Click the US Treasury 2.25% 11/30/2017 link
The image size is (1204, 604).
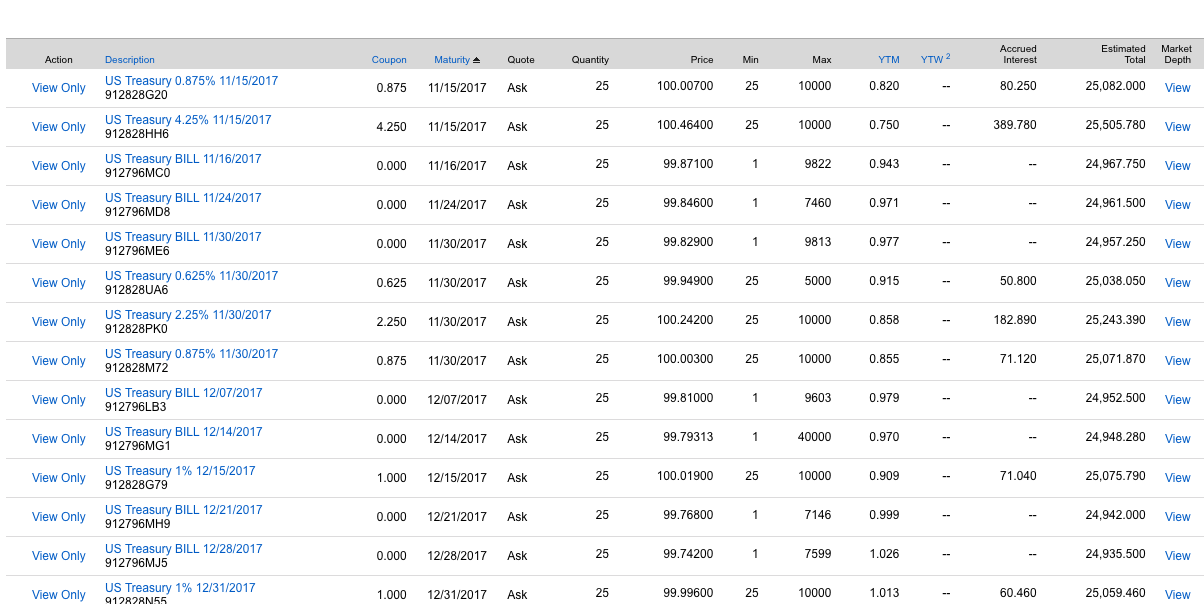[188, 315]
